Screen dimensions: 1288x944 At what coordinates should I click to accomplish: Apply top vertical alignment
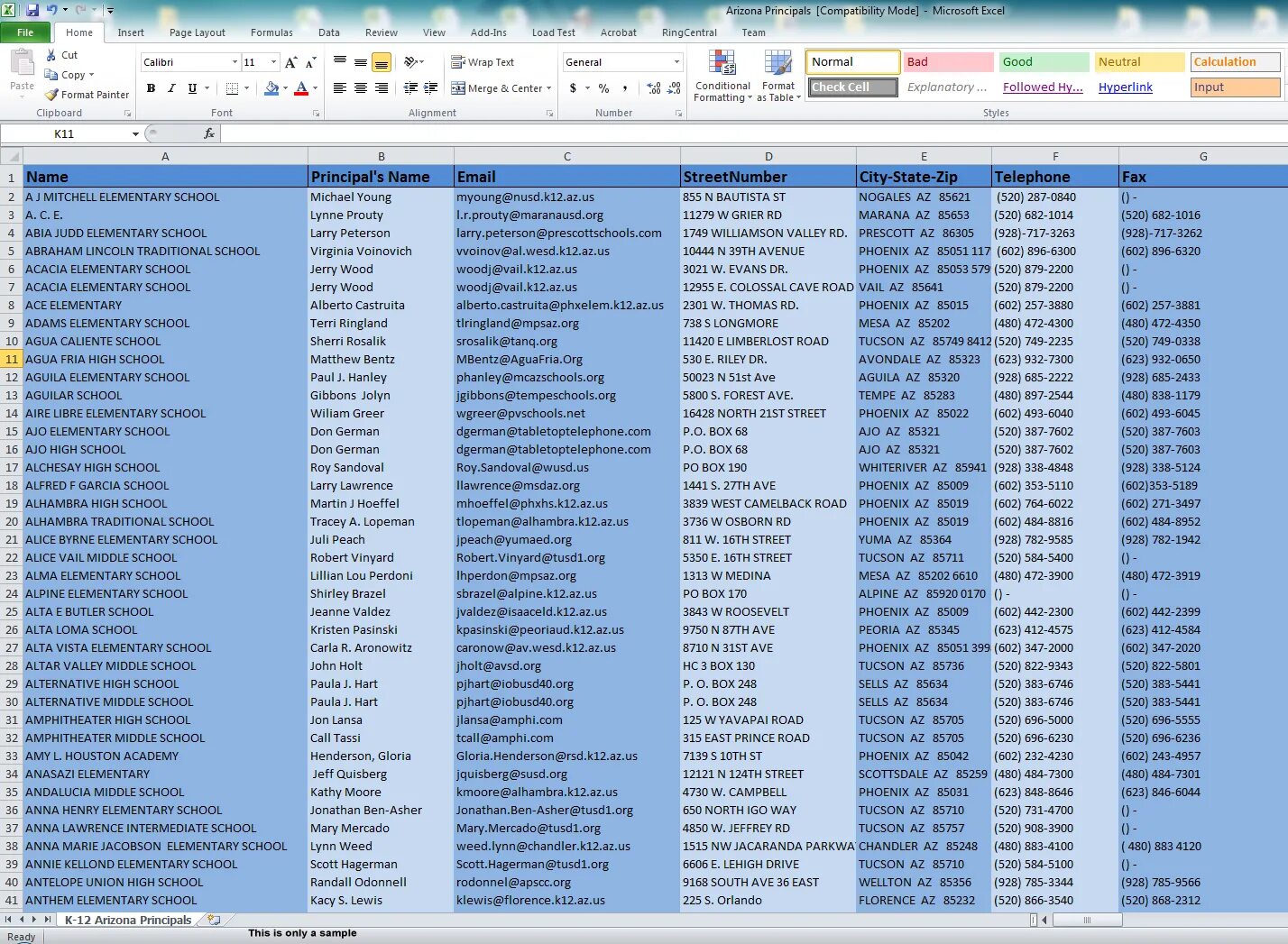click(x=340, y=61)
